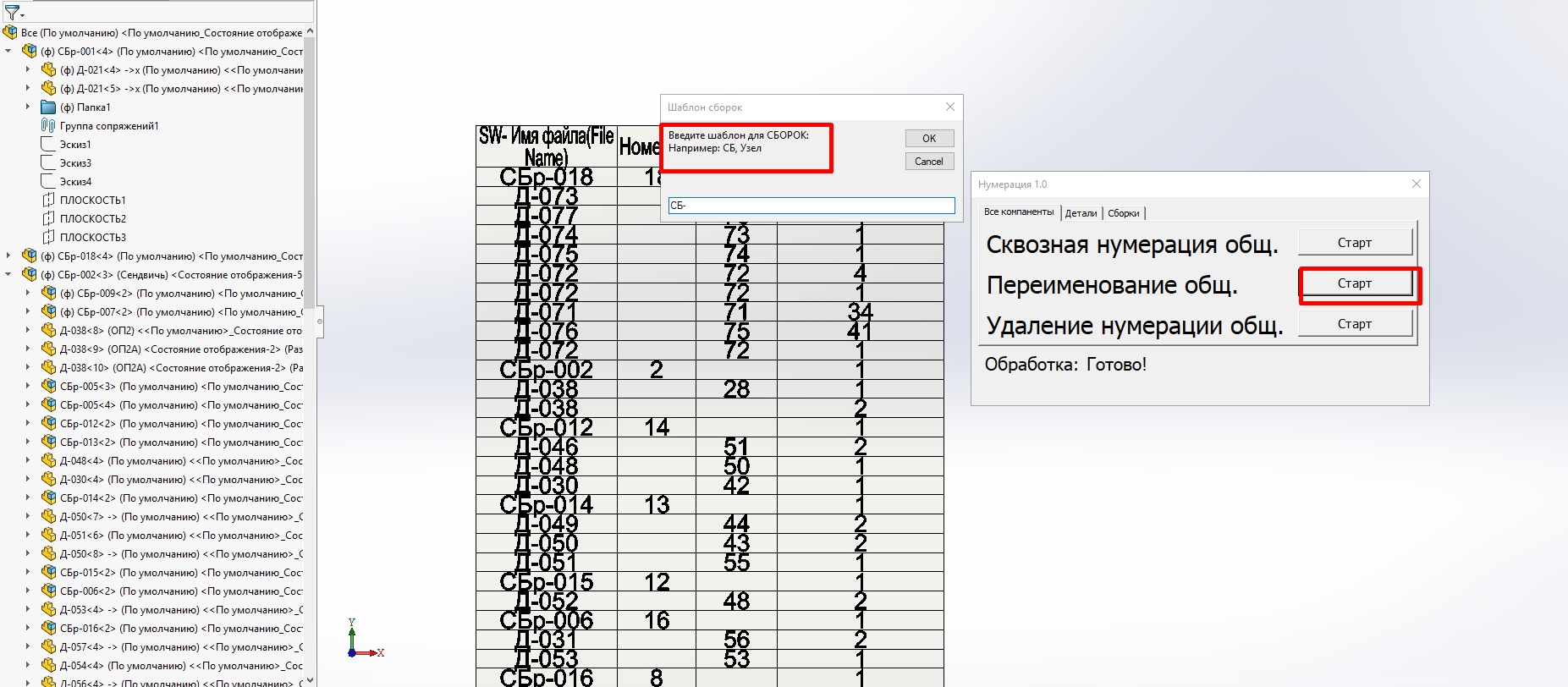The height and width of the screenshot is (687, 1568).
Task: Click the СБр-012<2> subassembly icon
Action: 48,424
